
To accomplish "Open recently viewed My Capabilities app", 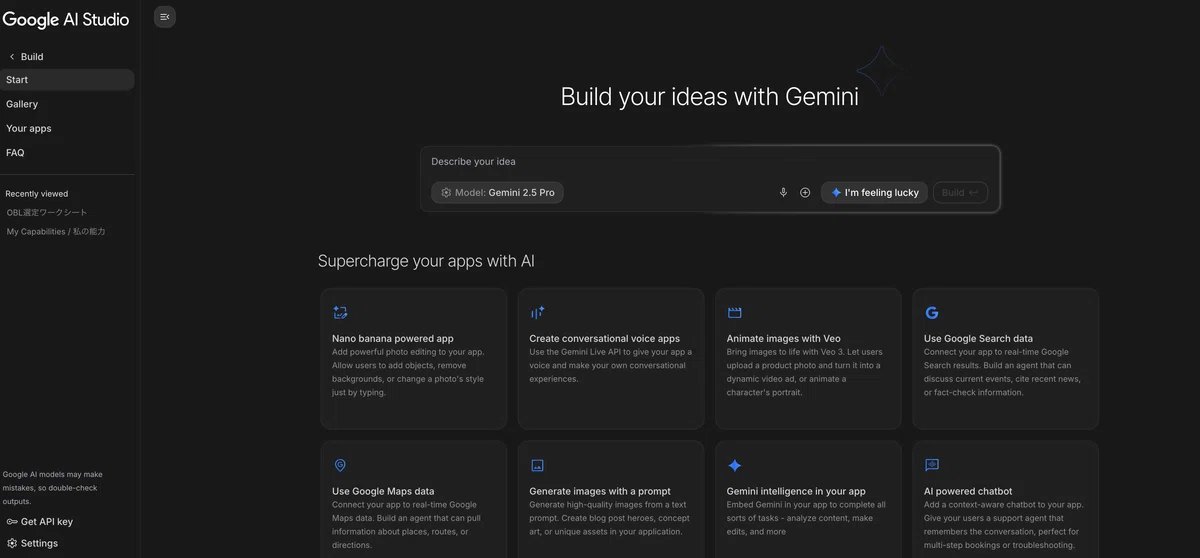I will (x=56, y=232).
